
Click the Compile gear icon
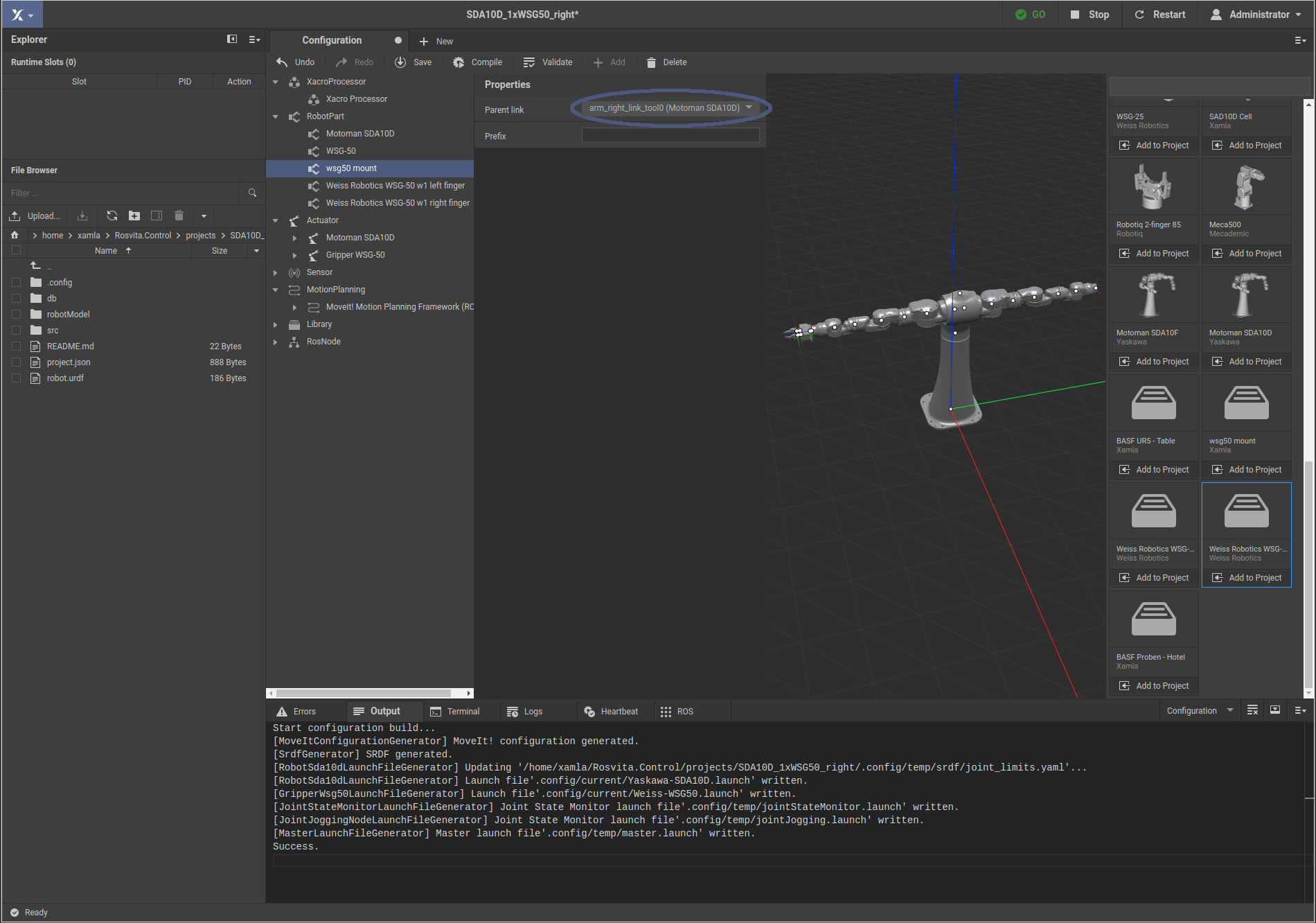coord(459,62)
